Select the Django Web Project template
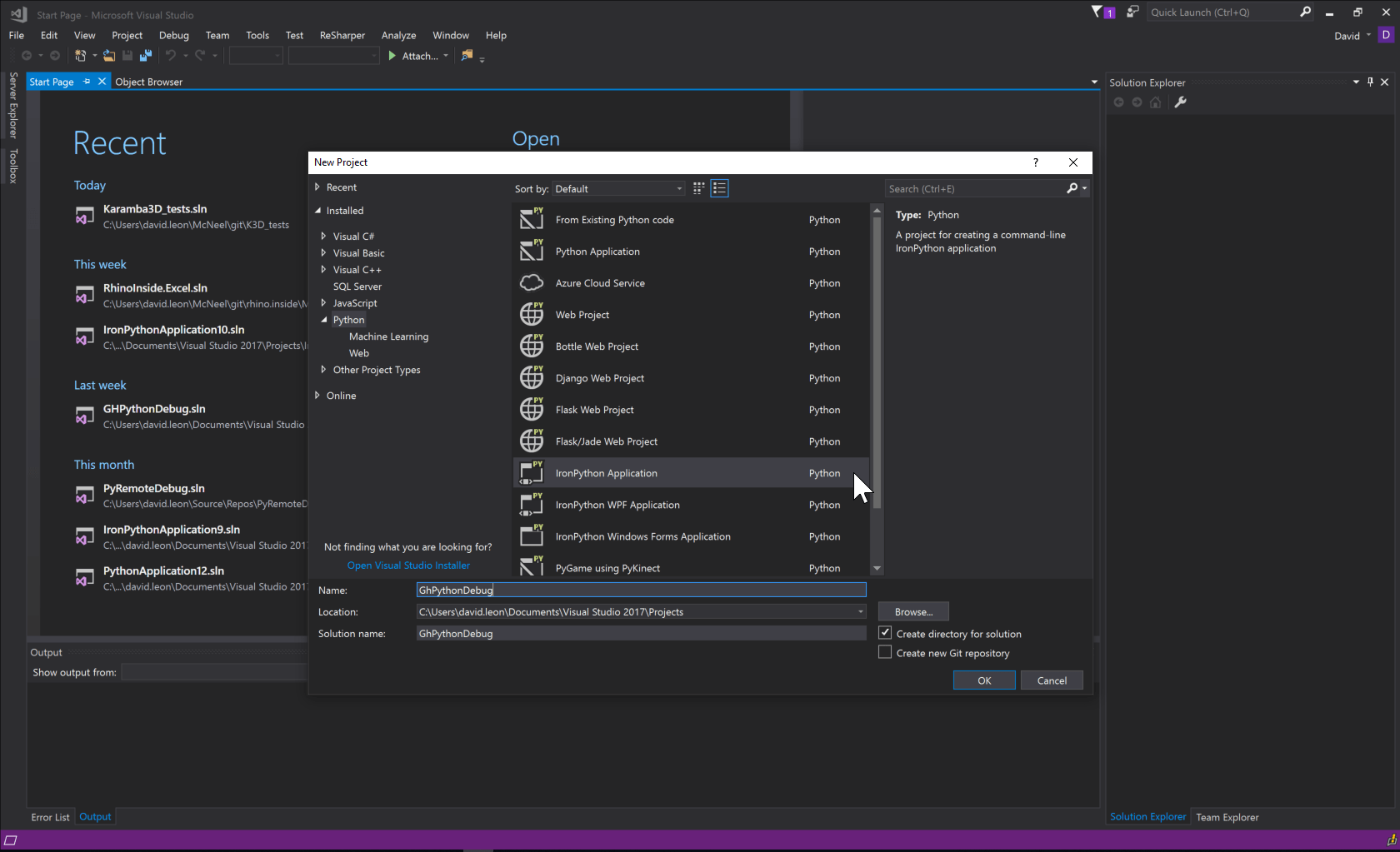Viewport: 1400px width, 852px height. pyautogui.click(x=691, y=378)
